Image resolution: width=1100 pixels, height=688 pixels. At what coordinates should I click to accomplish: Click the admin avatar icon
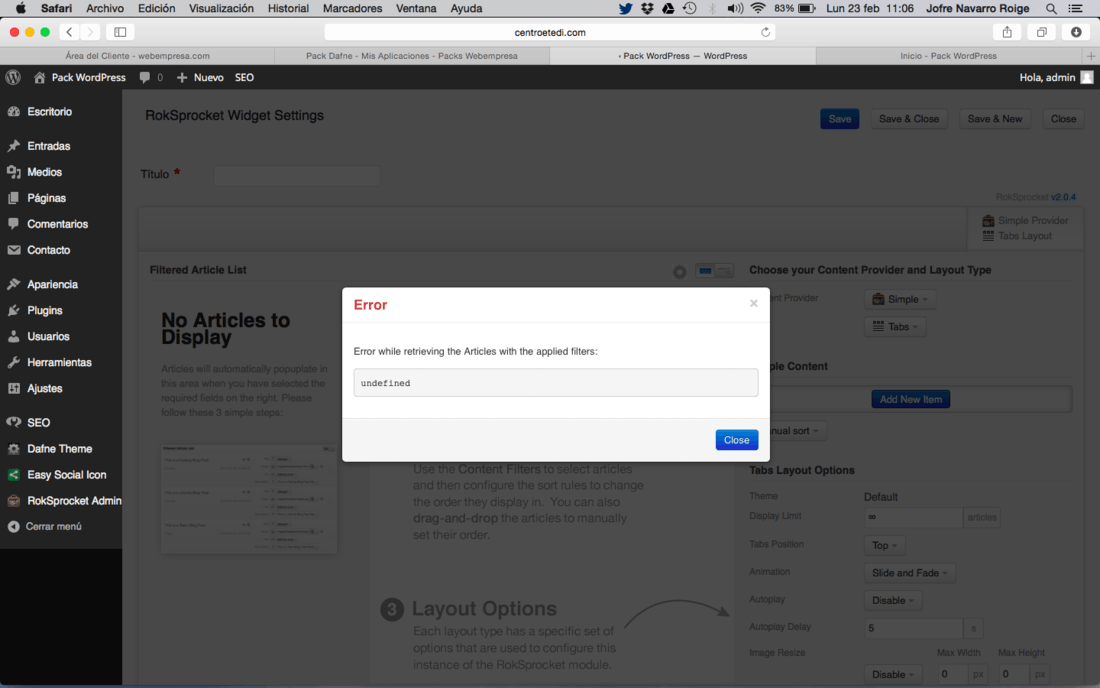pyautogui.click(x=1087, y=77)
